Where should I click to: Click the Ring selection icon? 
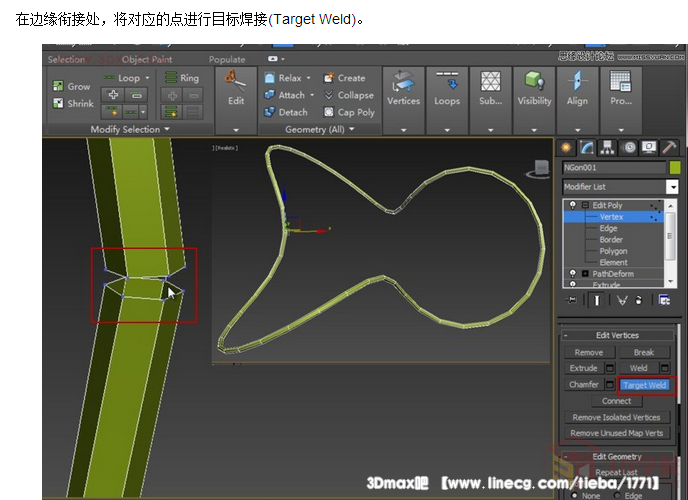[x=171, y=78]
